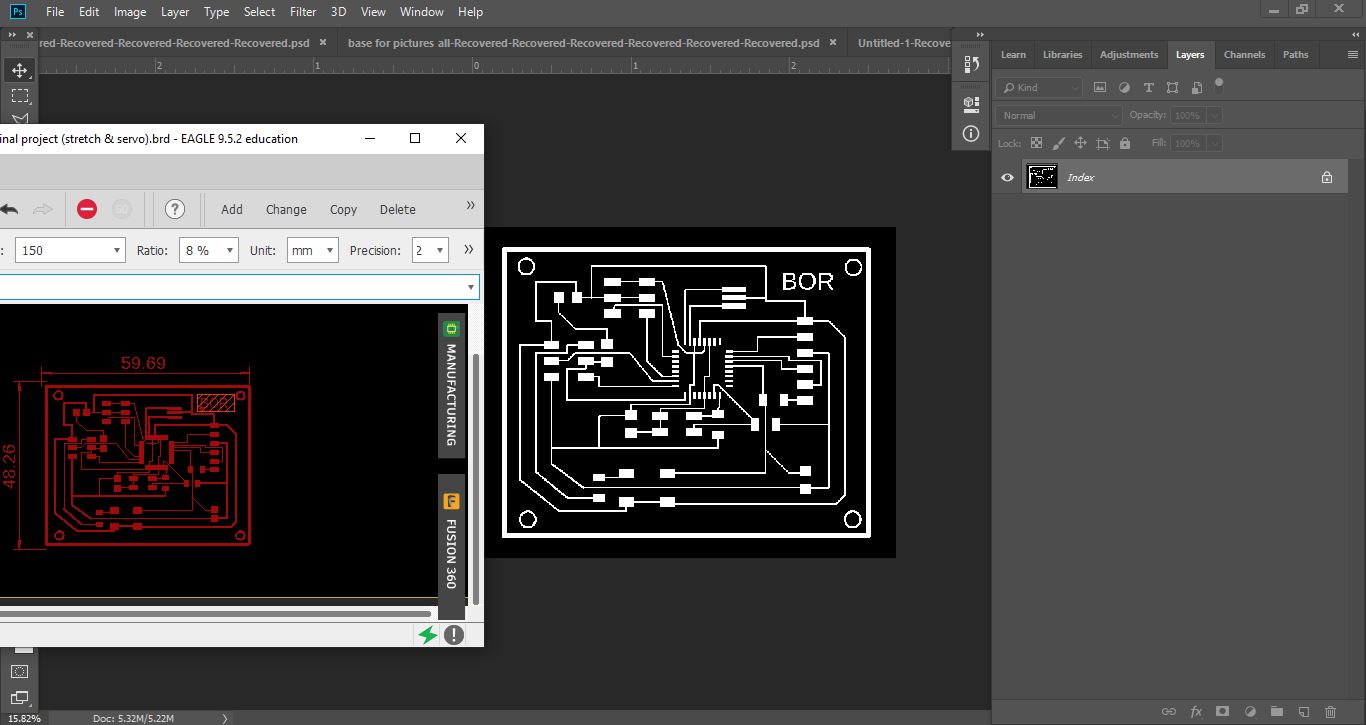1366x725 pixels.
Task: Click the Delete layer trash icon
Action: pyautogui.click(x=1329, y=711)
